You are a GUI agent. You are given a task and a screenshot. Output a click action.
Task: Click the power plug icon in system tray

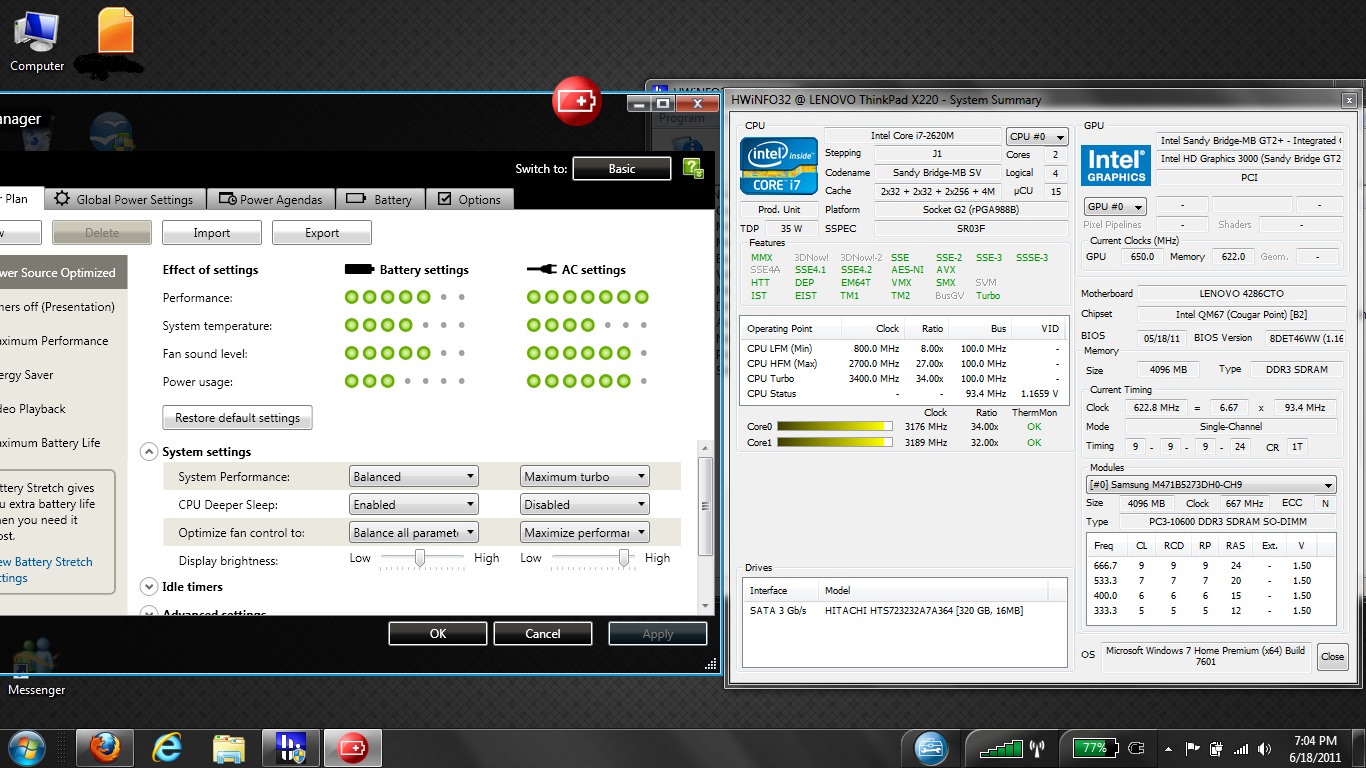tap(1217, 748)
